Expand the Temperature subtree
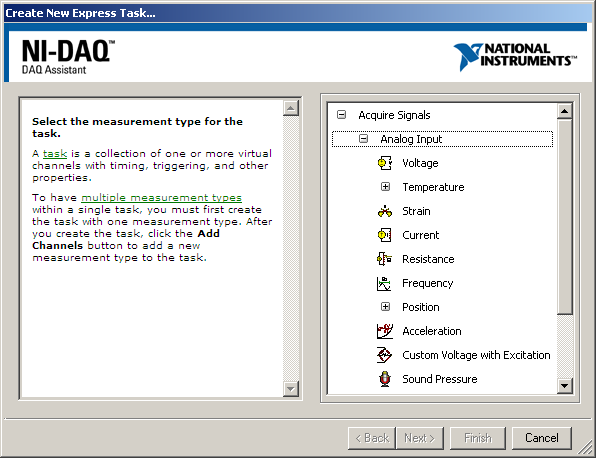Screen dimensions: 596x458 click(385, 187)
